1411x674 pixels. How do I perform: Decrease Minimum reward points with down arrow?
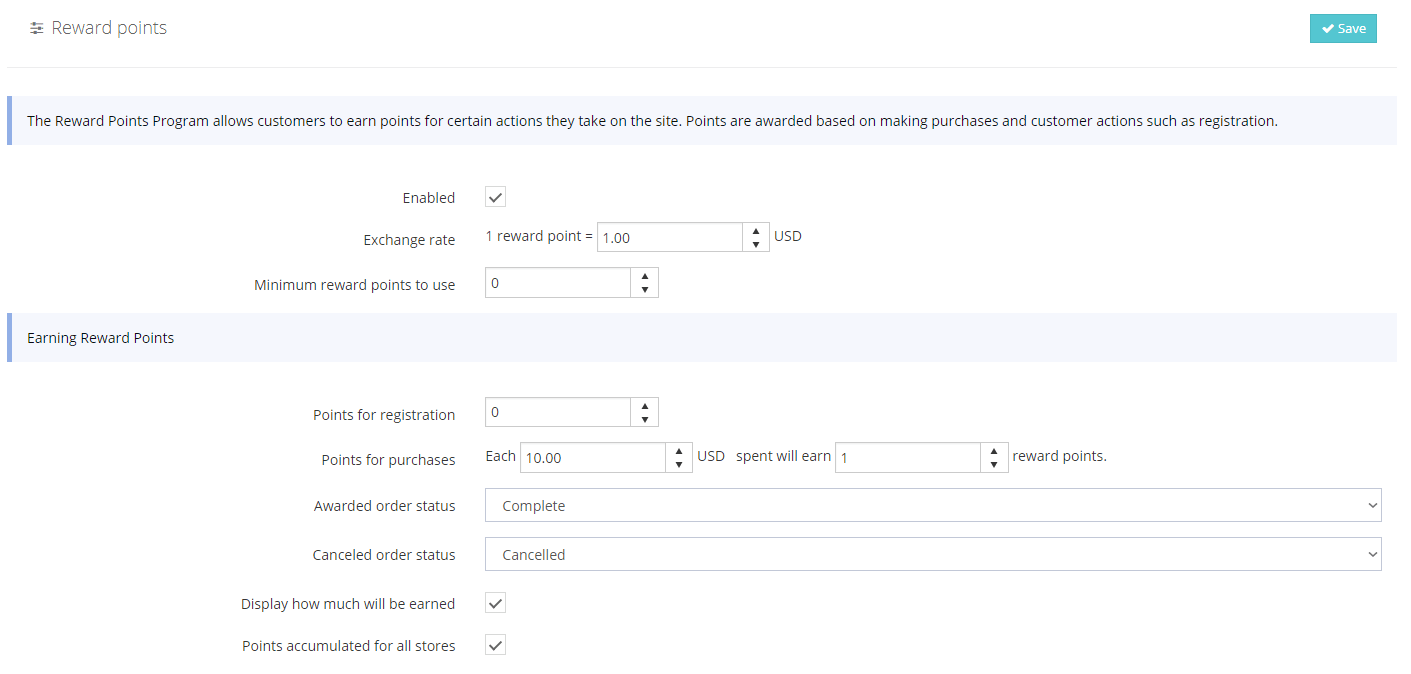click(x=645, y=290)
